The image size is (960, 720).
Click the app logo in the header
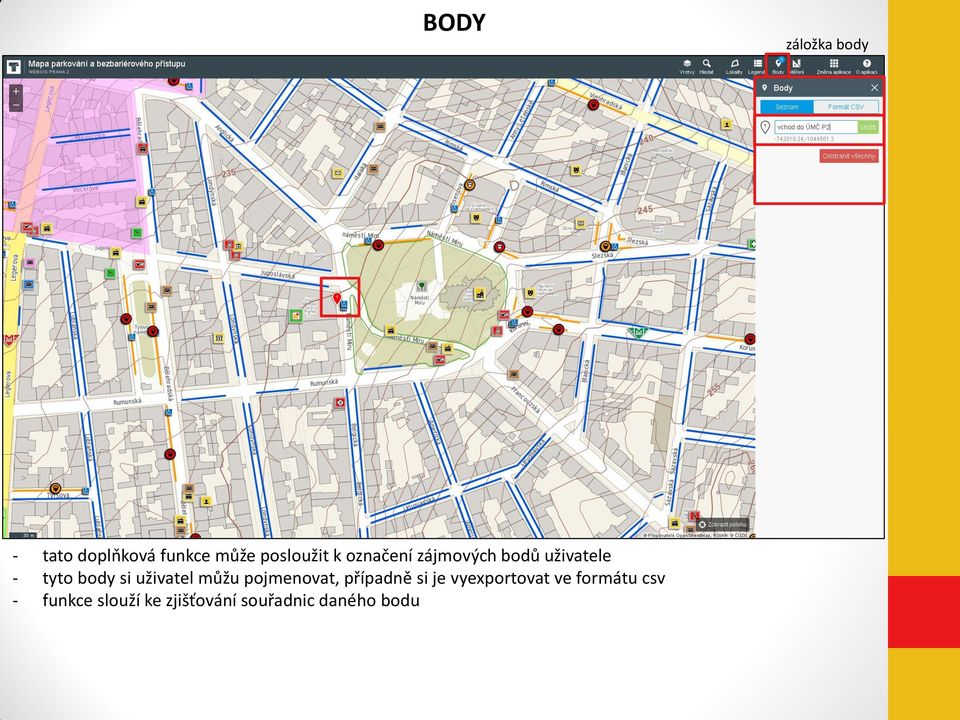coord(13,66)
